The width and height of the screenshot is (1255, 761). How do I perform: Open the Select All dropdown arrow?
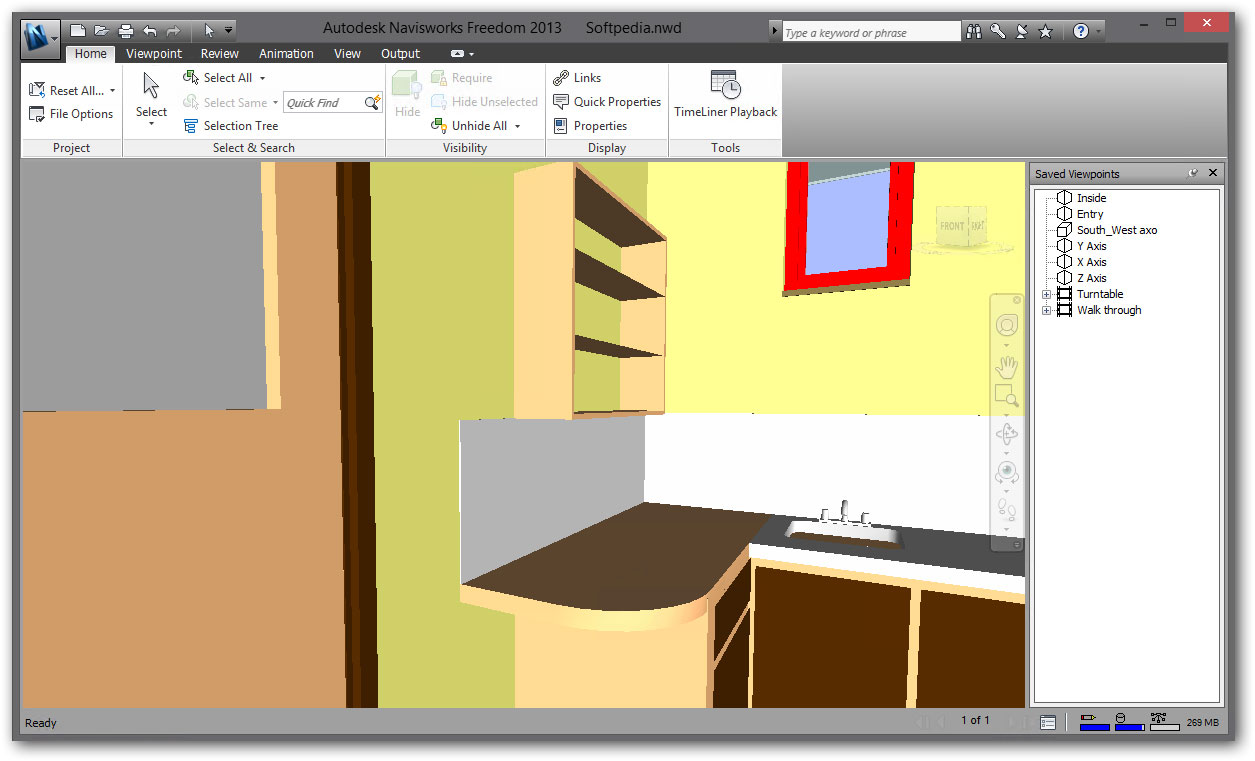[263, 78]
